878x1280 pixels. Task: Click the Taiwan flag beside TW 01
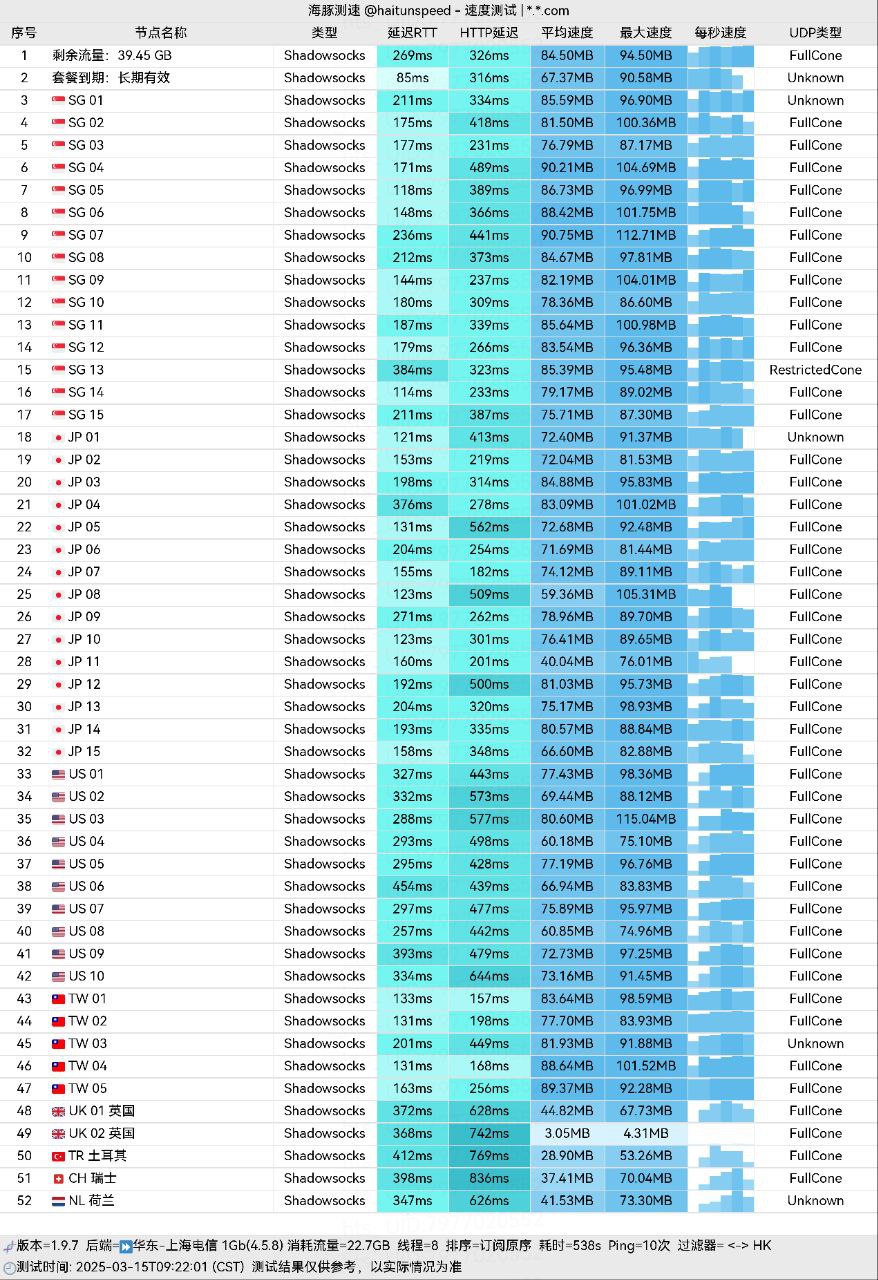pyautogui.click(x=58, y=999)
